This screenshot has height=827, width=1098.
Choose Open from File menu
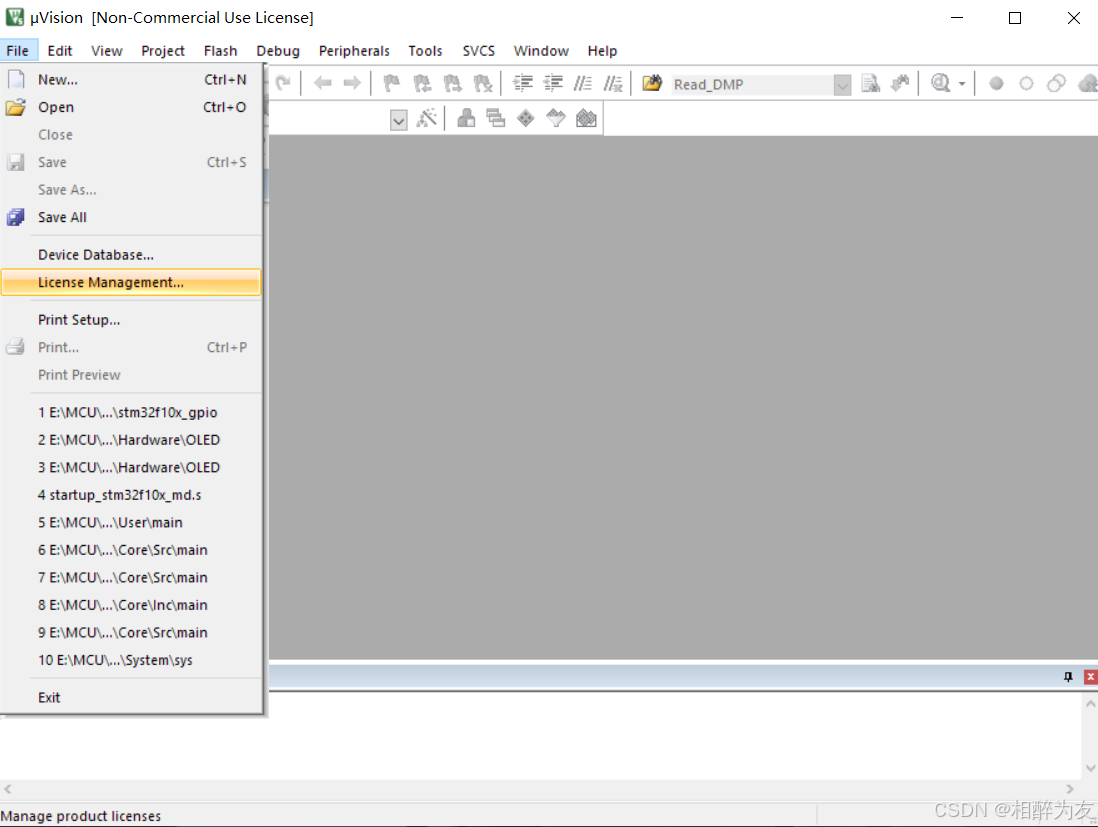132,107
